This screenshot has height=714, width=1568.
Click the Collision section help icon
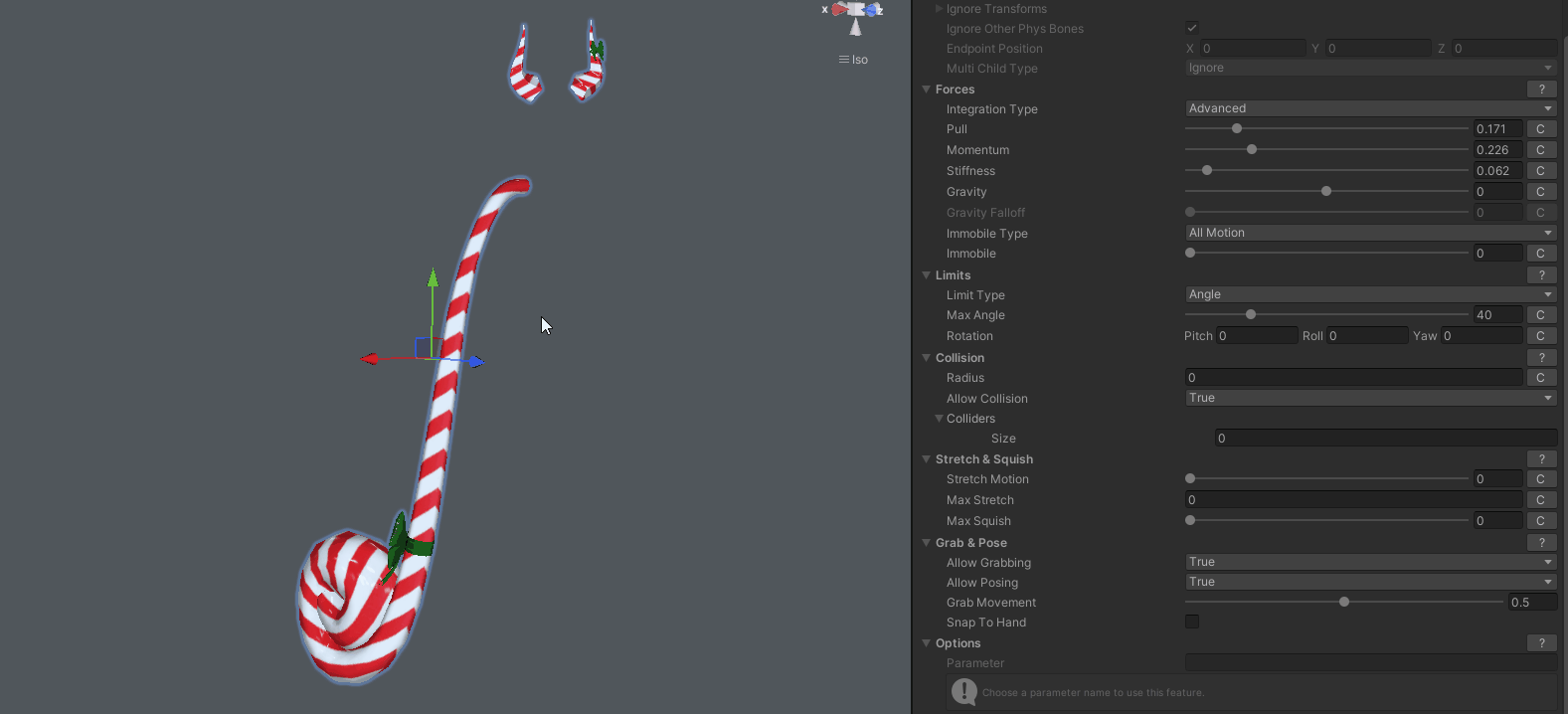1541,358
